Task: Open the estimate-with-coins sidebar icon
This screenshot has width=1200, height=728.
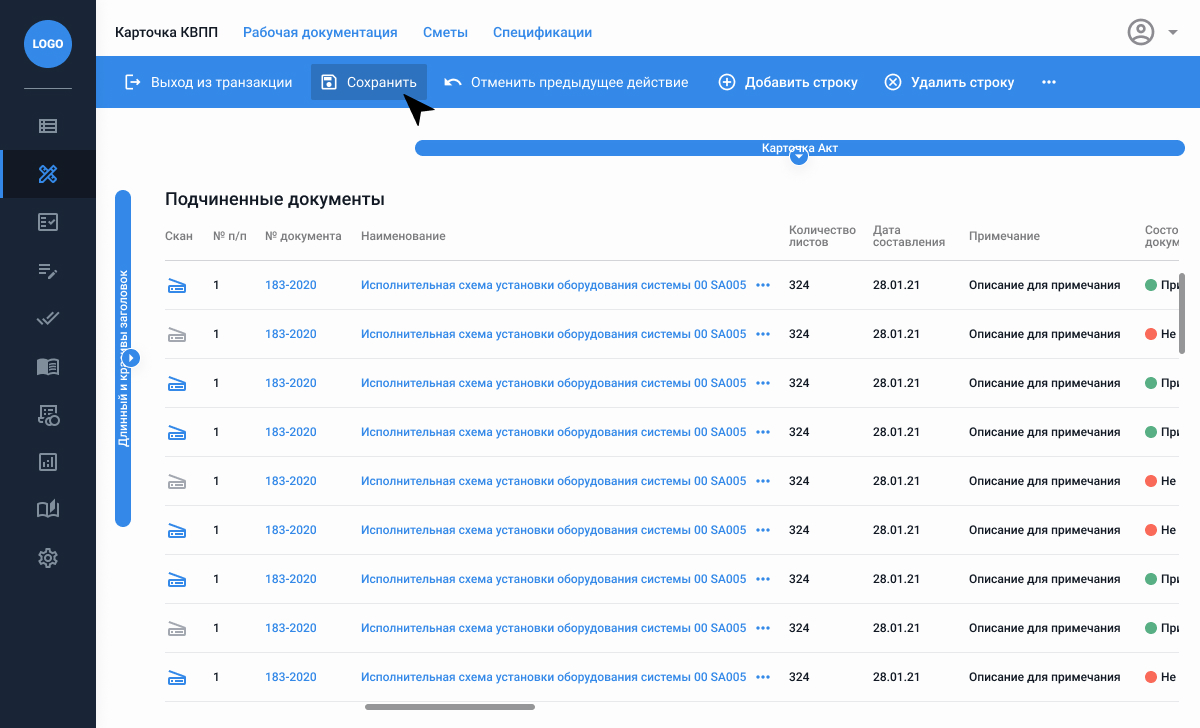Action: tap(48, 414)
